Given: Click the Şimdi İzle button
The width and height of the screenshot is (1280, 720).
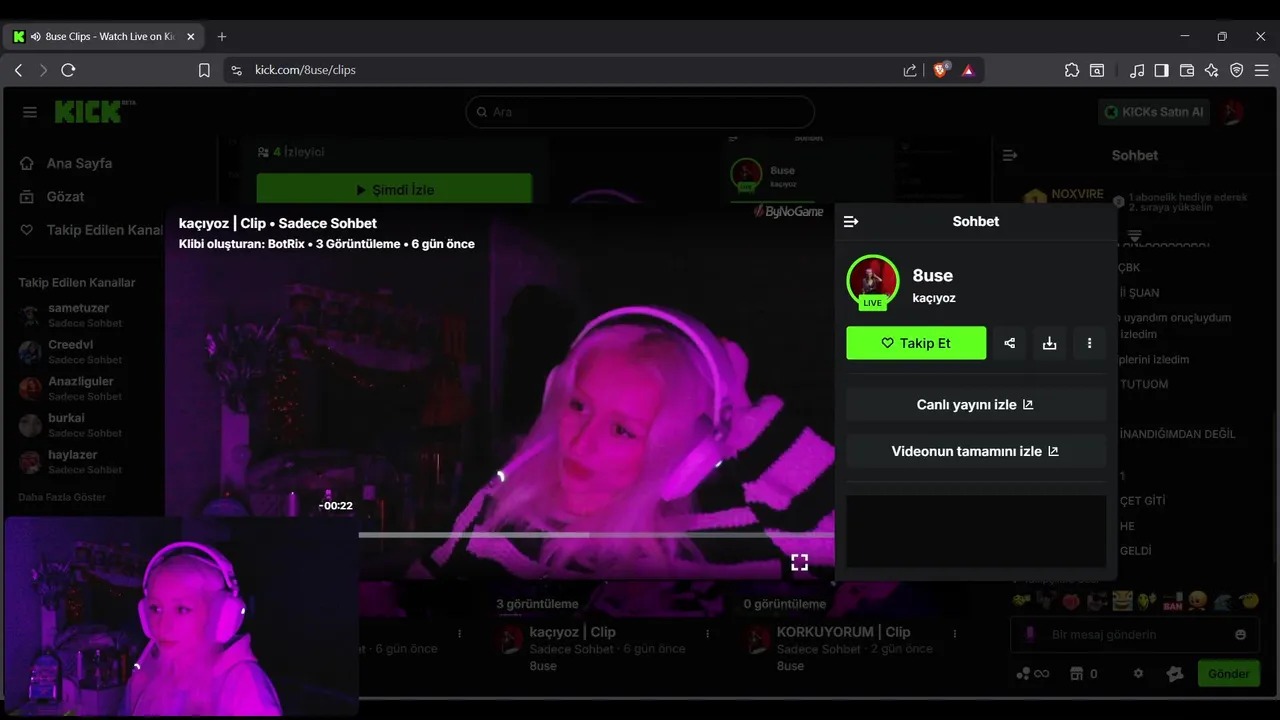Looking at the screenshot, I should tap(394, 189).
